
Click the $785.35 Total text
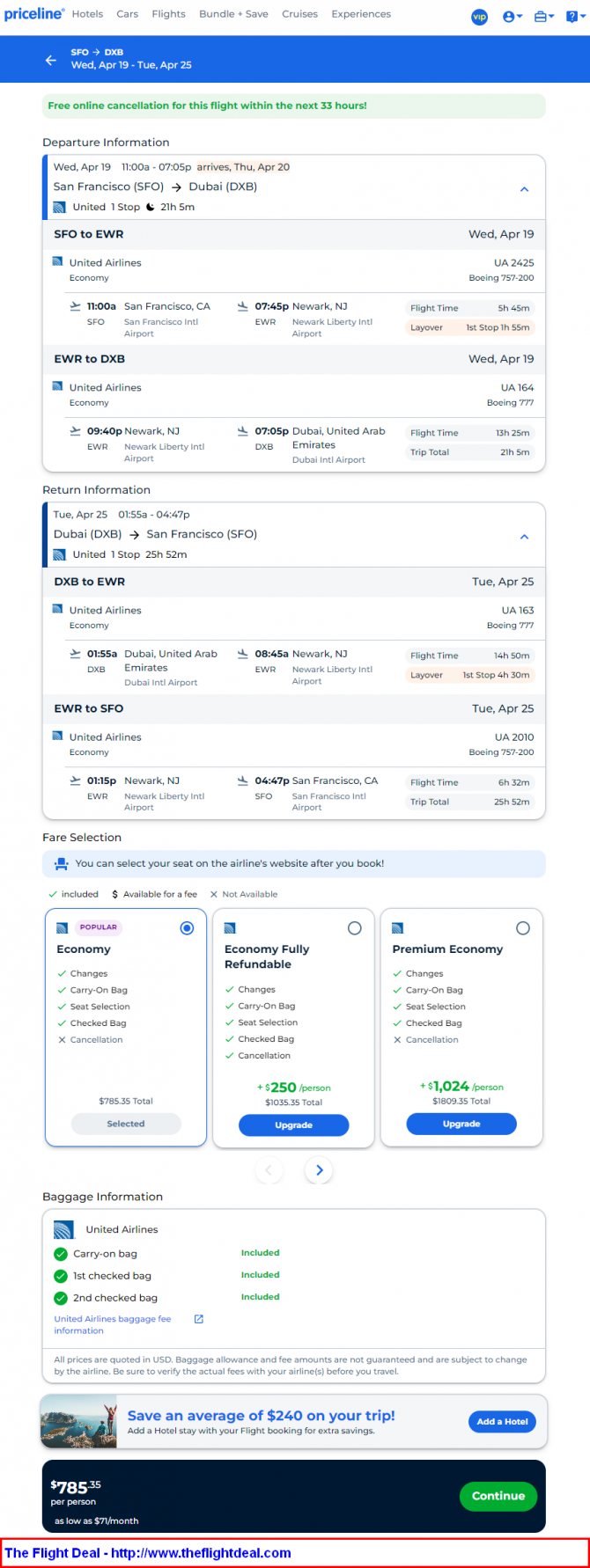pyautogui.click(x=126, y=1101)
